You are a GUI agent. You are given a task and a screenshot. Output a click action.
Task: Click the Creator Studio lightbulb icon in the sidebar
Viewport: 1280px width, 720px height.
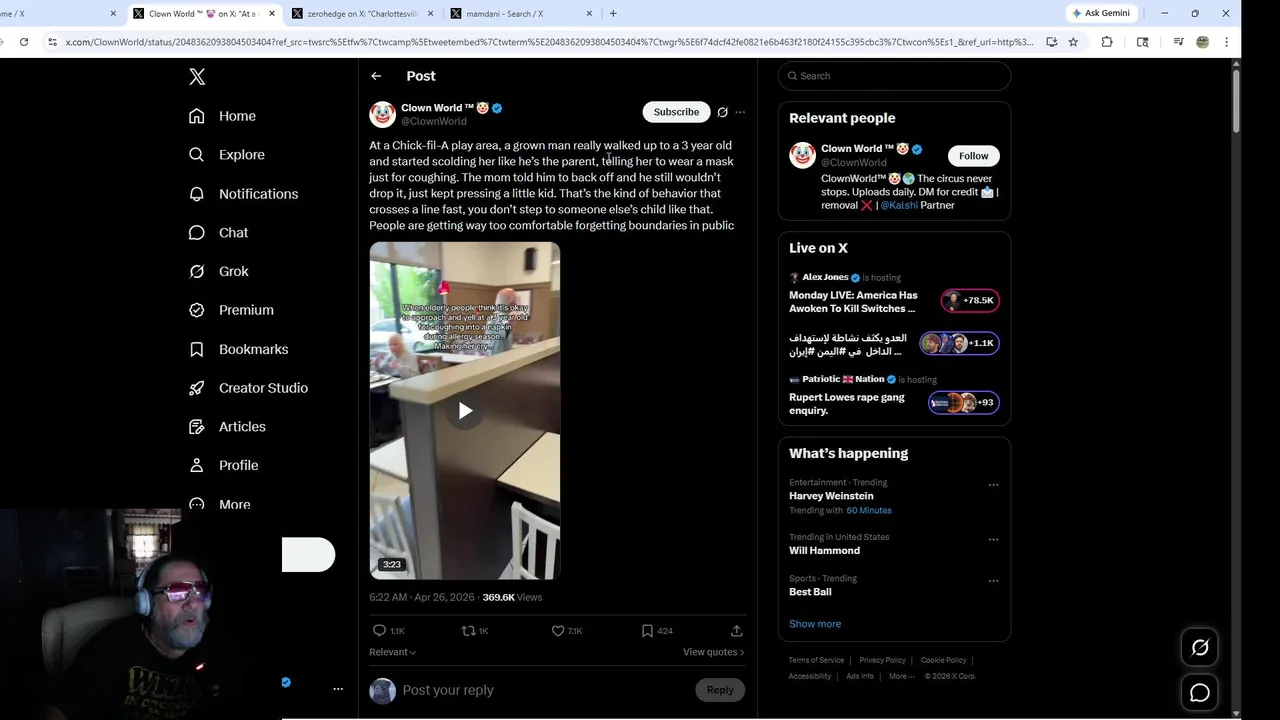pos(197,388)
